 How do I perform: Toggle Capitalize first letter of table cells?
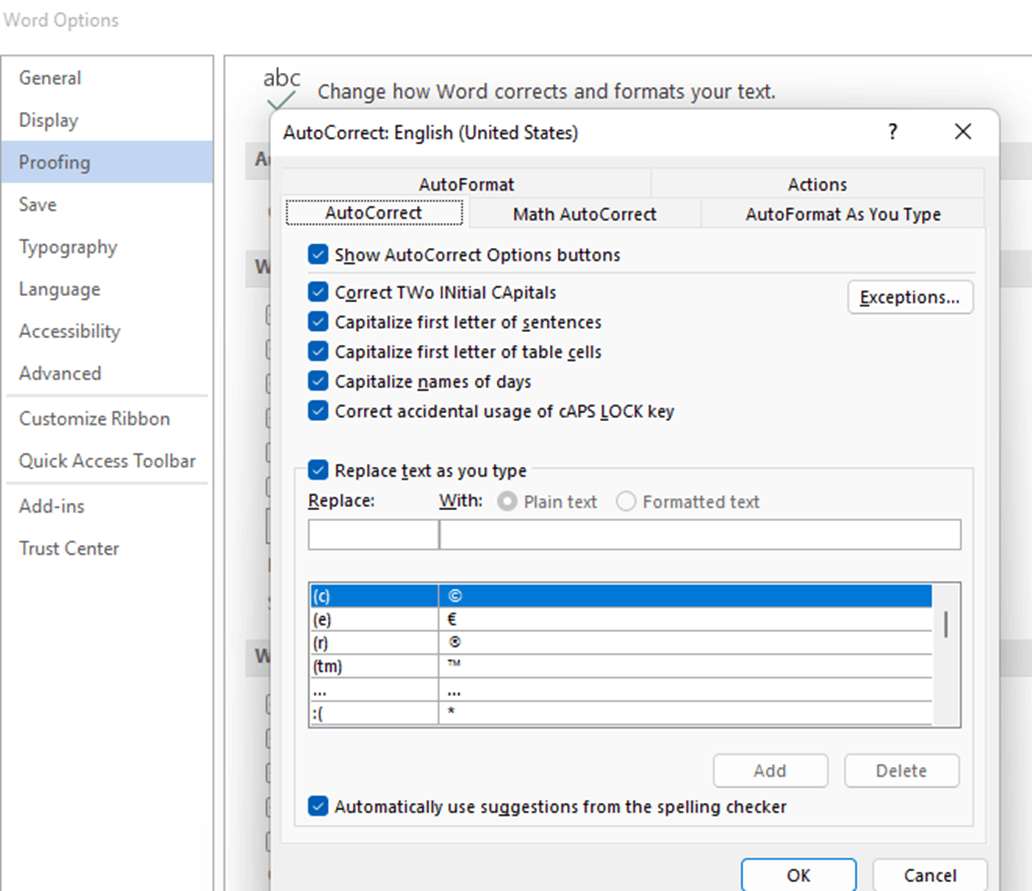[x=318, y=351]
